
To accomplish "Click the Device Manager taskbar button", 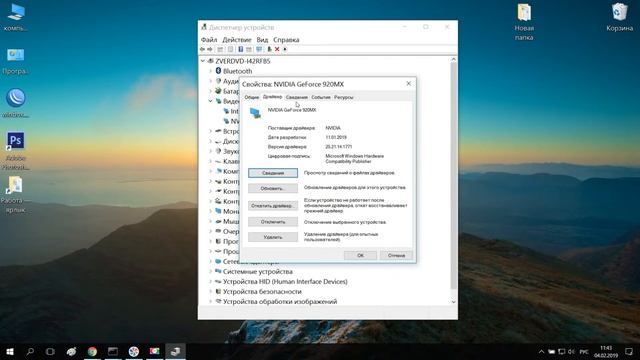I will 176,351.
